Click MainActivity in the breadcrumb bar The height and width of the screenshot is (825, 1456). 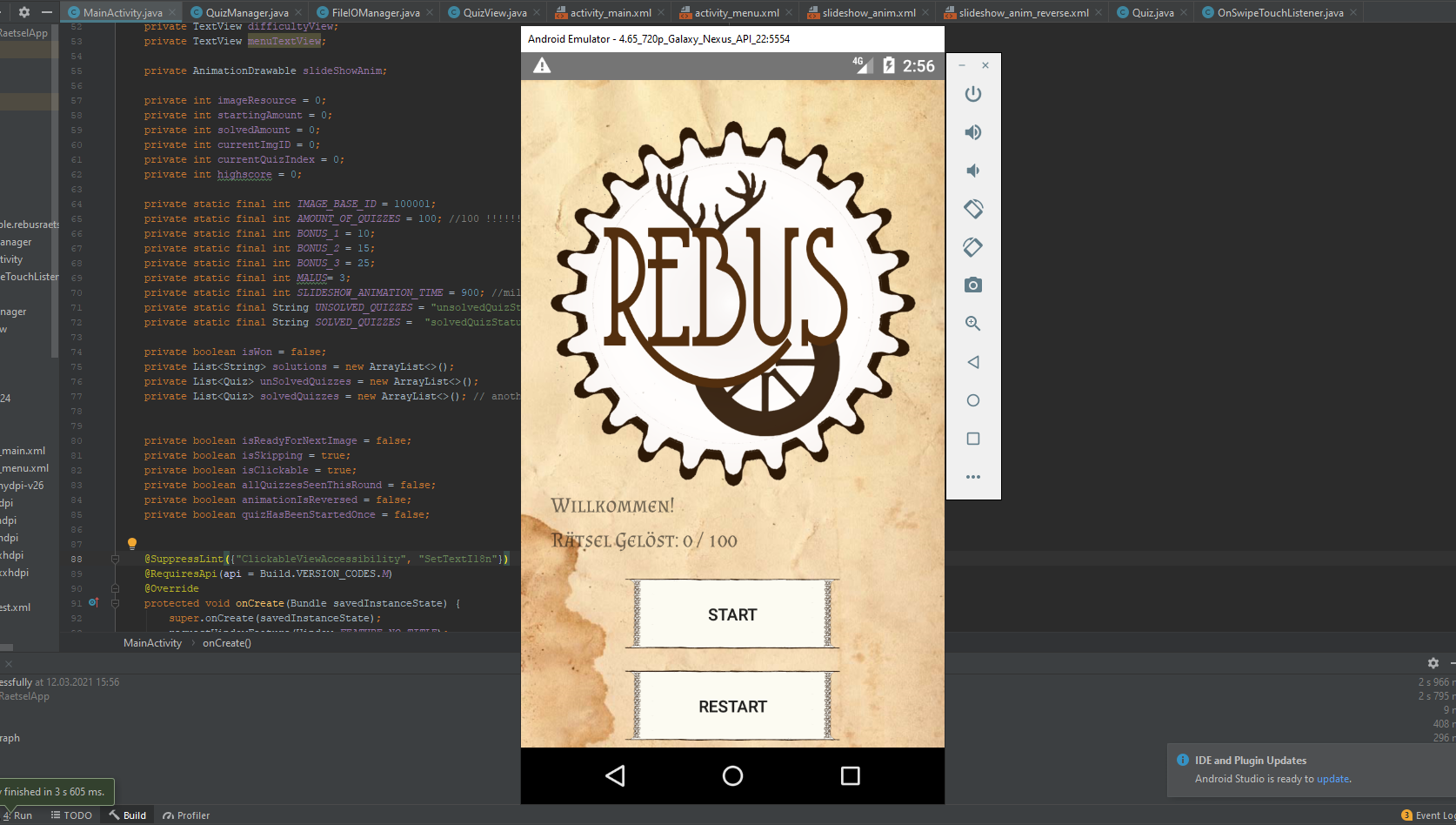tap(152, 643)
